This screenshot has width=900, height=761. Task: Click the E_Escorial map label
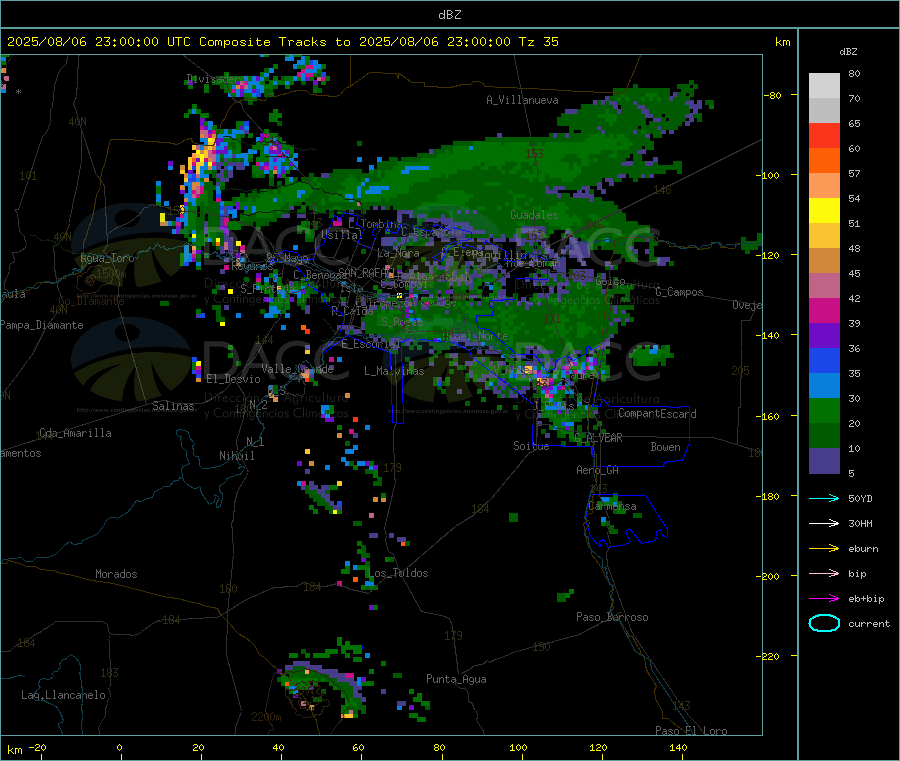371,344
